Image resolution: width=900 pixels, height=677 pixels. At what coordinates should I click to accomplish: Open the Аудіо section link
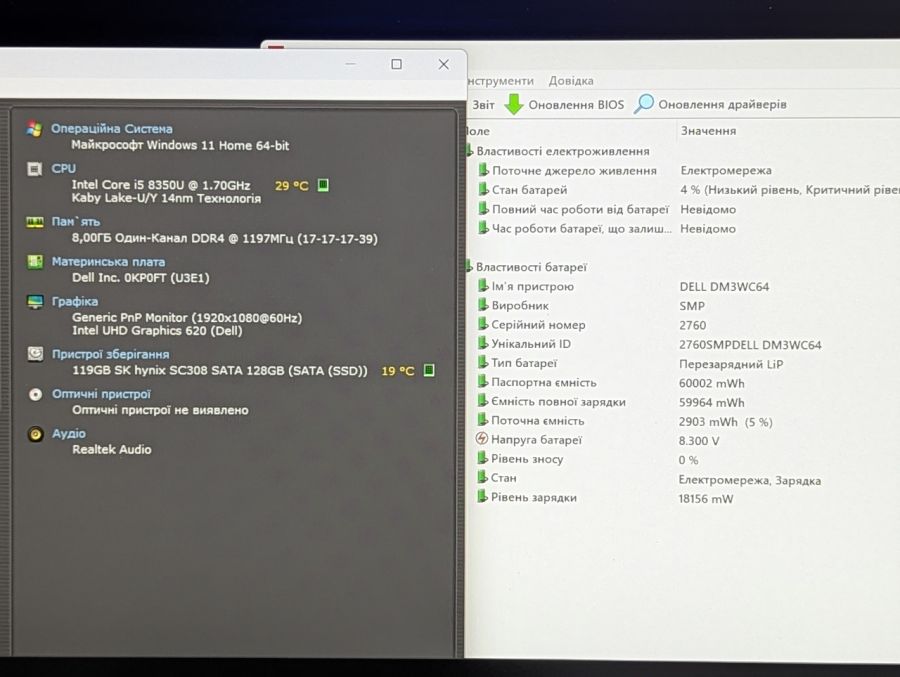click(69, 434)
